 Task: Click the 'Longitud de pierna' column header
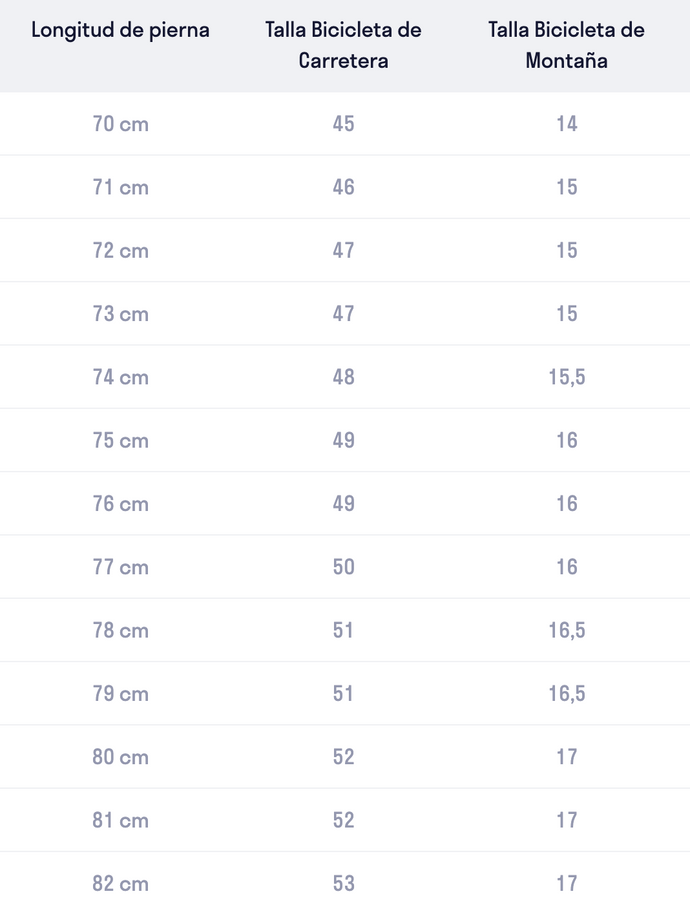click(x=120, y=30)
